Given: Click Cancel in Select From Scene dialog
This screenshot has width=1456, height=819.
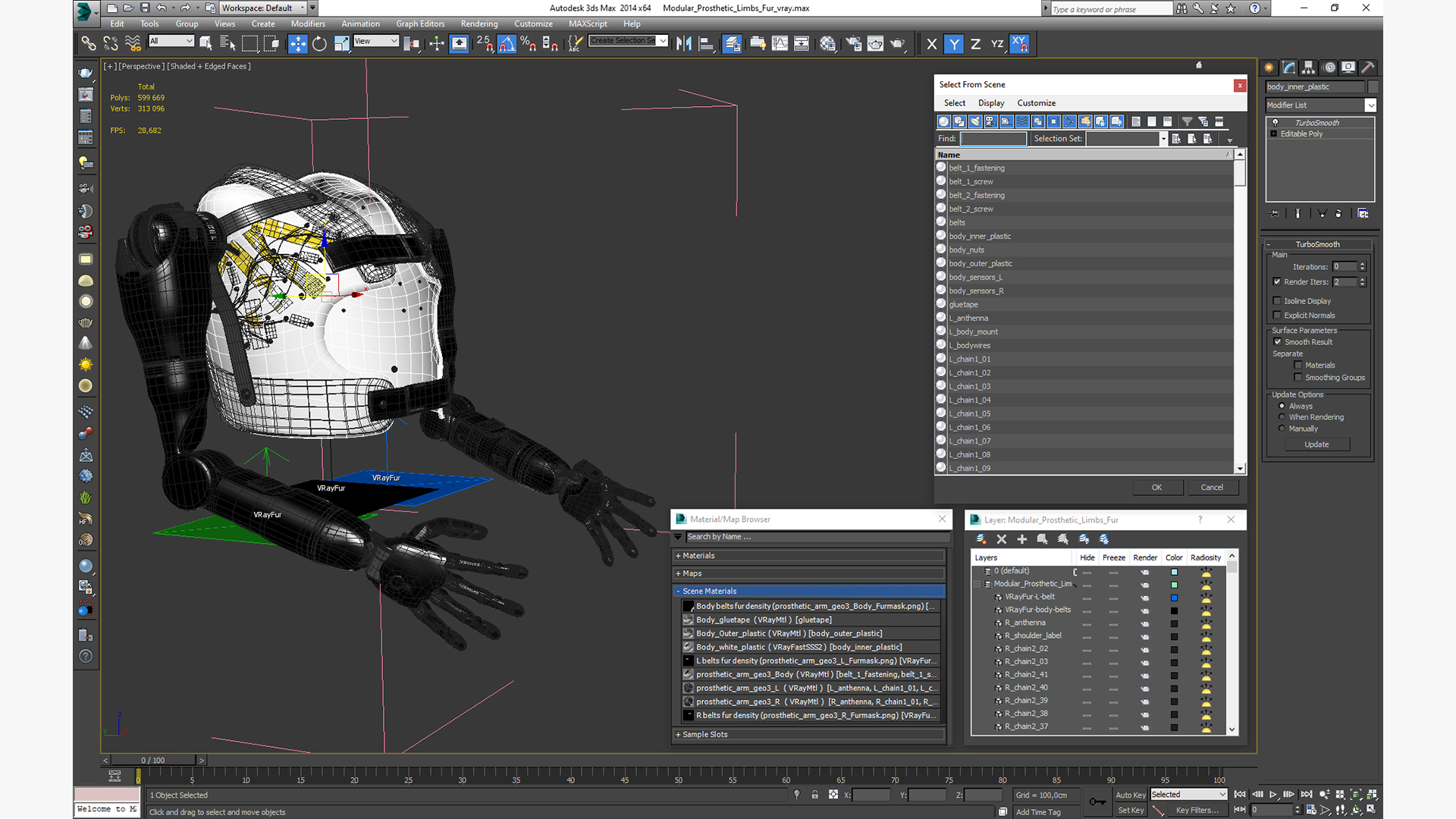Looking at the screenshot, I should click(1211, 488).
